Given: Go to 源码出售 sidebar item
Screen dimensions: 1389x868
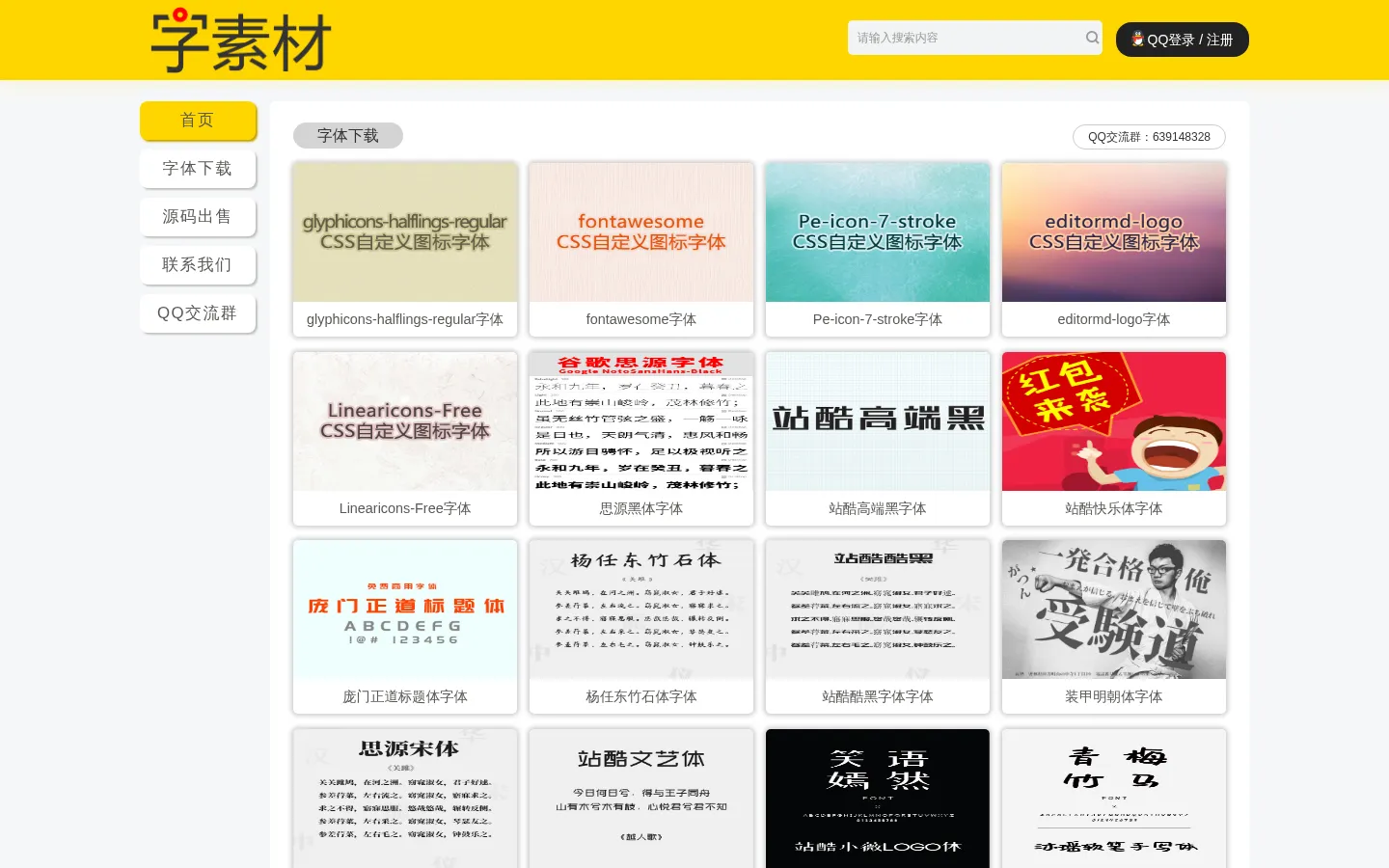Looking at the screenshot, I should click(x=198, y=217).
